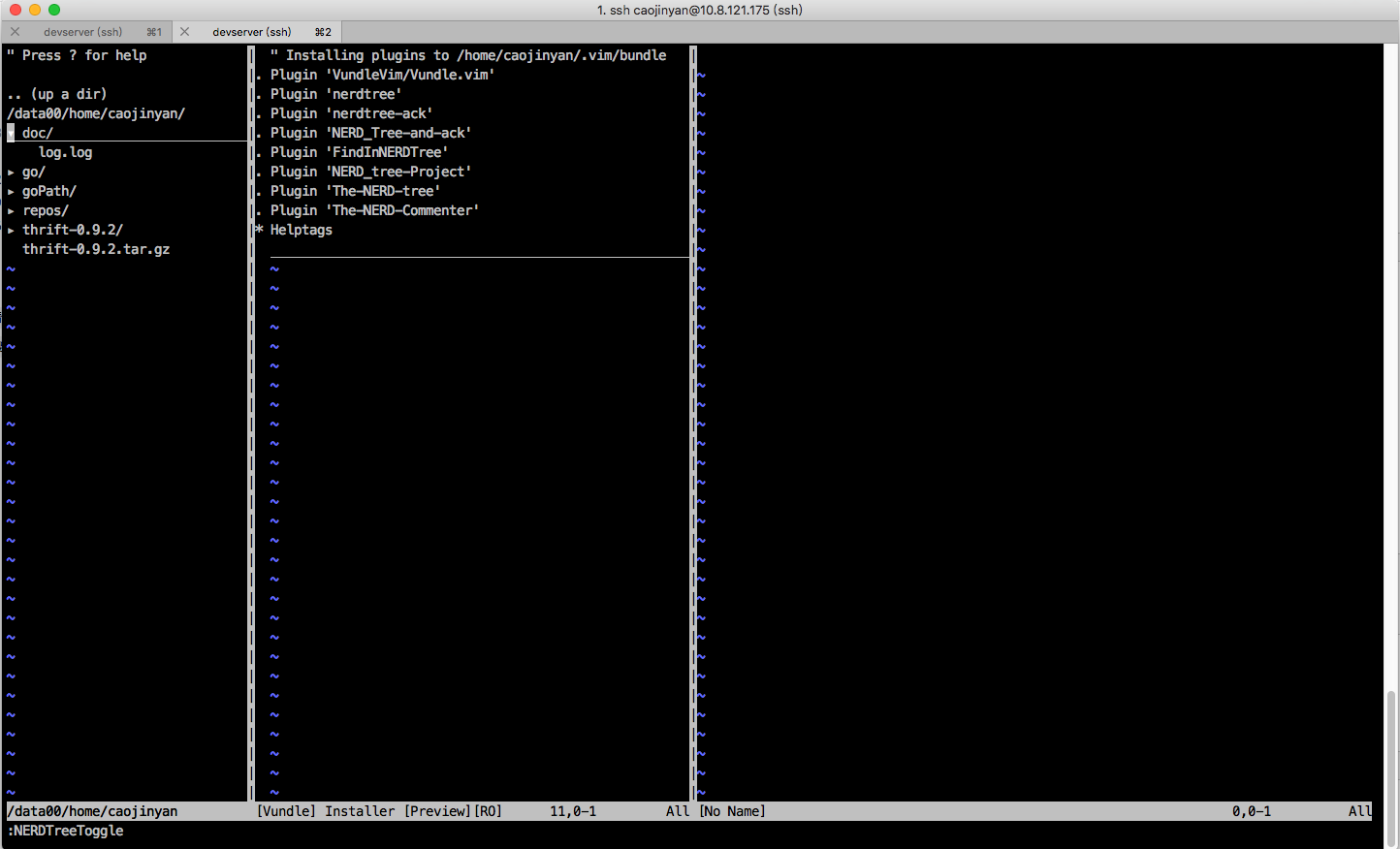Viewport: 1400px width, 849px height.
Task: Switch to the first devserver (ssh) tab
Action: click(87, 32)
